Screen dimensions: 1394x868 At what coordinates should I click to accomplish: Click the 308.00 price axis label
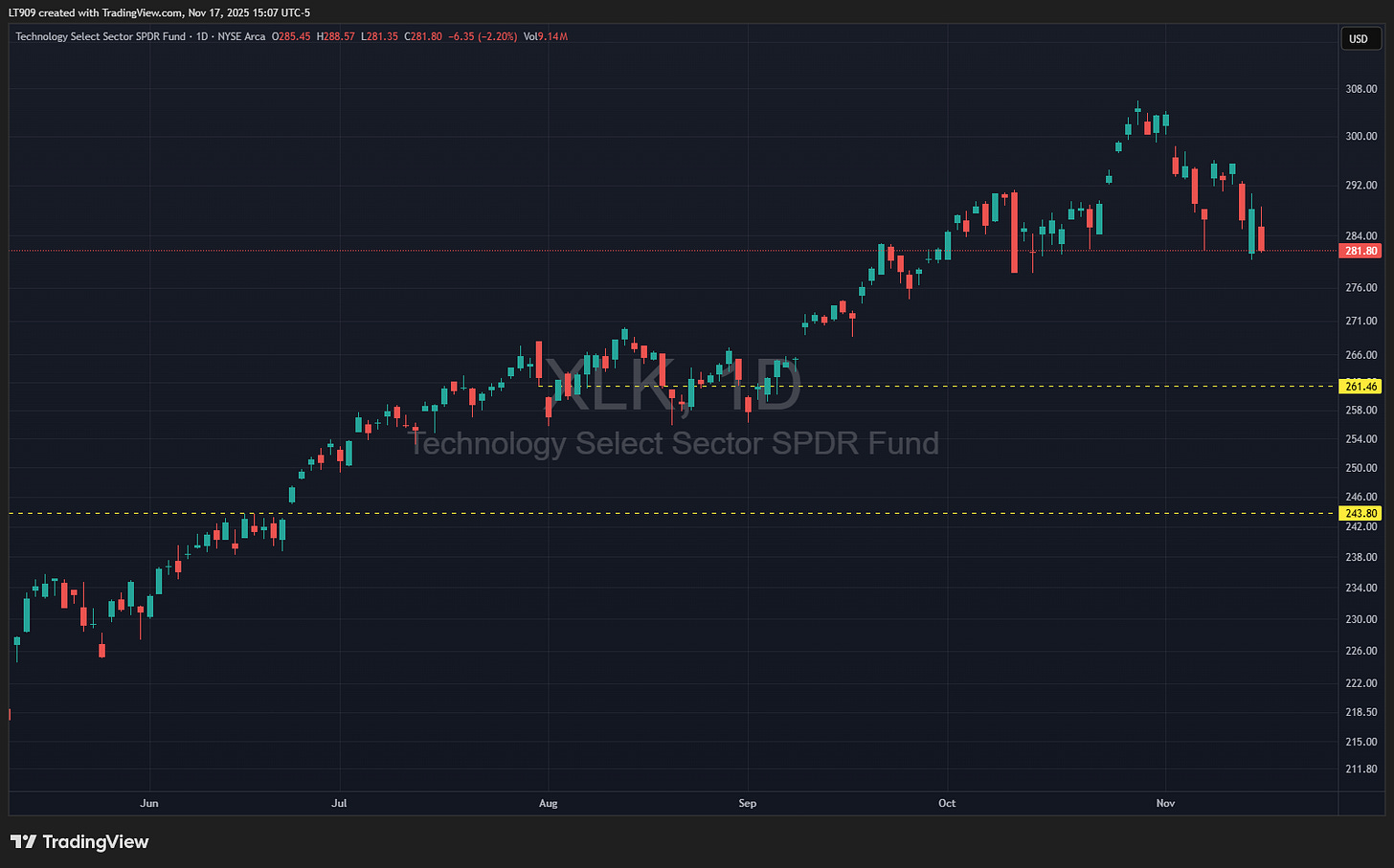[x=1361, y=89]
